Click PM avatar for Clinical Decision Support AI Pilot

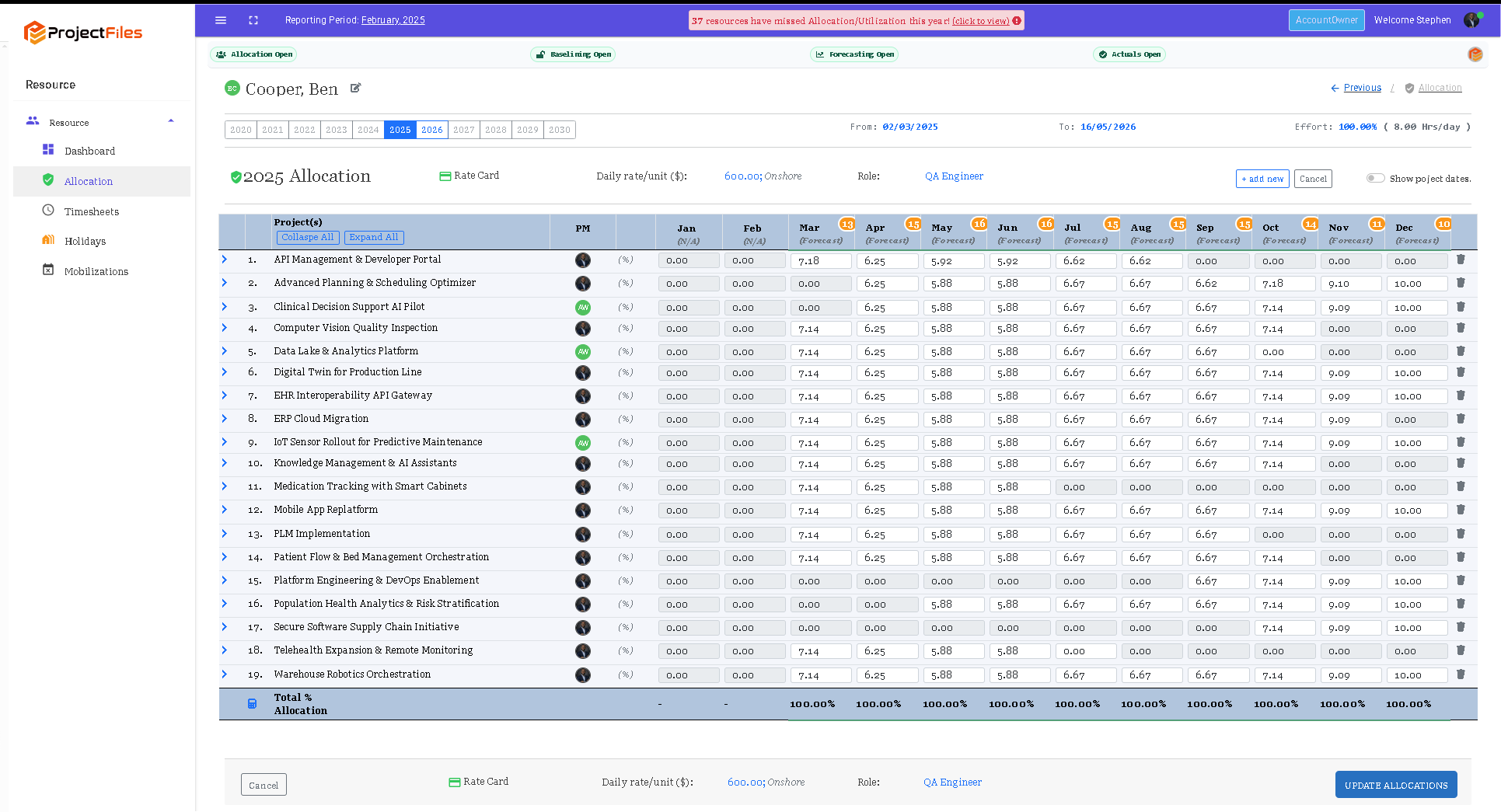point(583,308)
